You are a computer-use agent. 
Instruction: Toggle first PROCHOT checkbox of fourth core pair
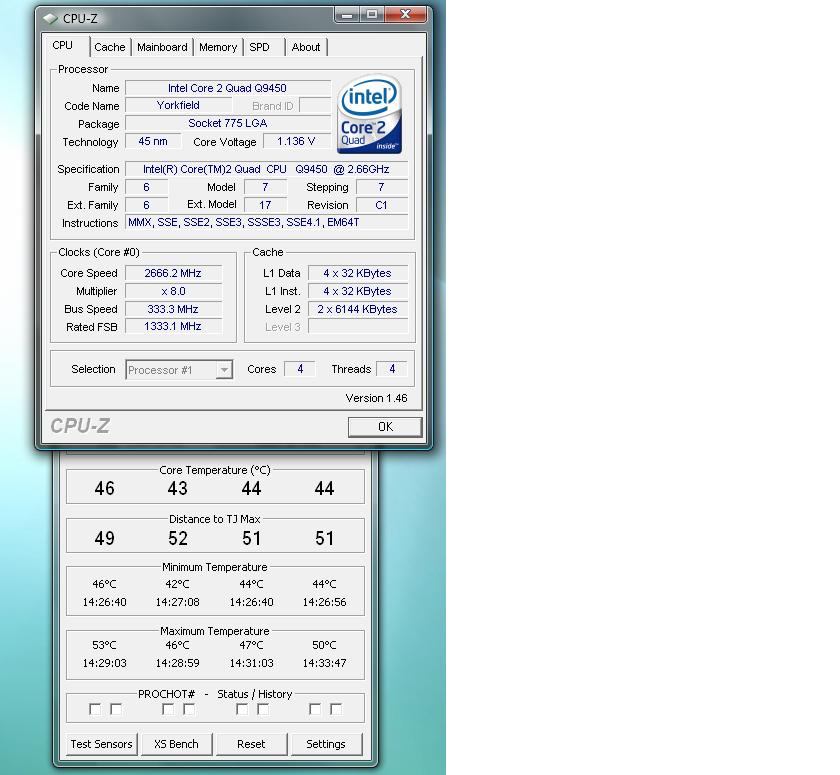[x=315, y=709]
